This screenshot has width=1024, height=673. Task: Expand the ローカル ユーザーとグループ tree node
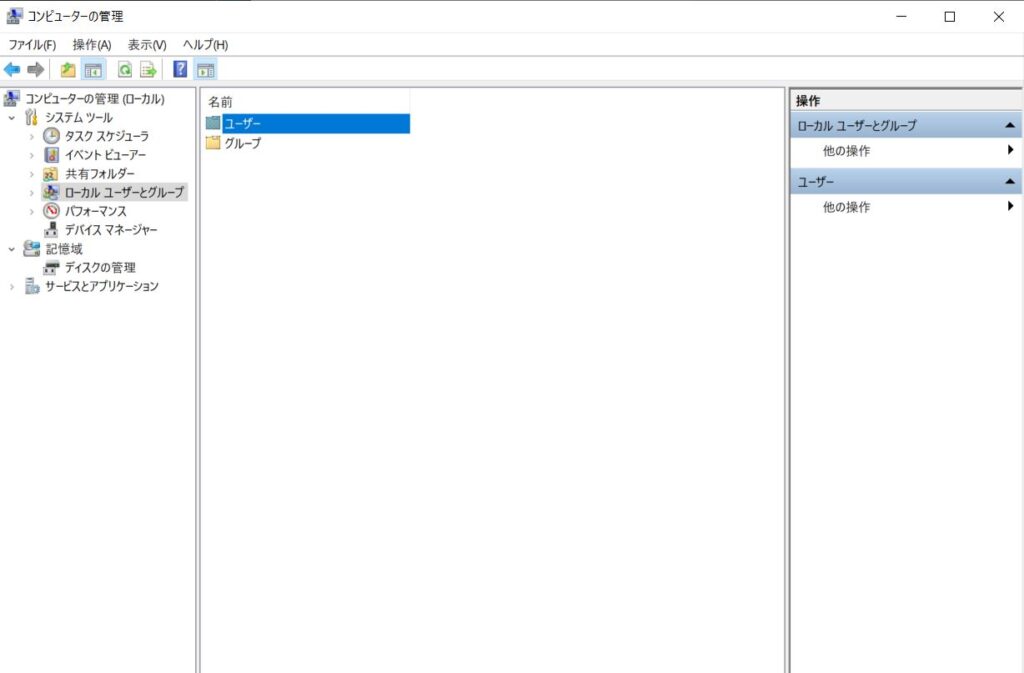31,193
